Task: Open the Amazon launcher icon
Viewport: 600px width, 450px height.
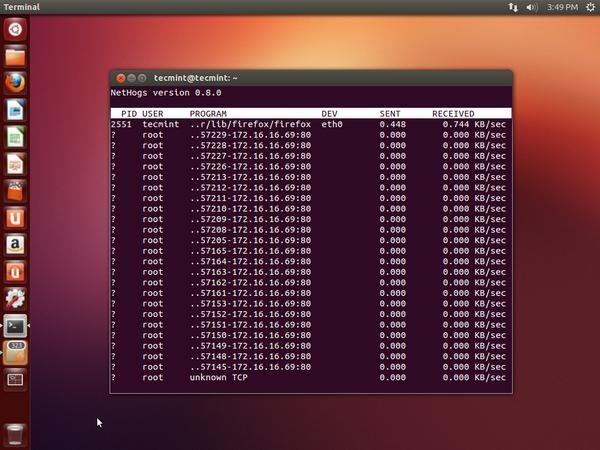Action: coord(15,245)
